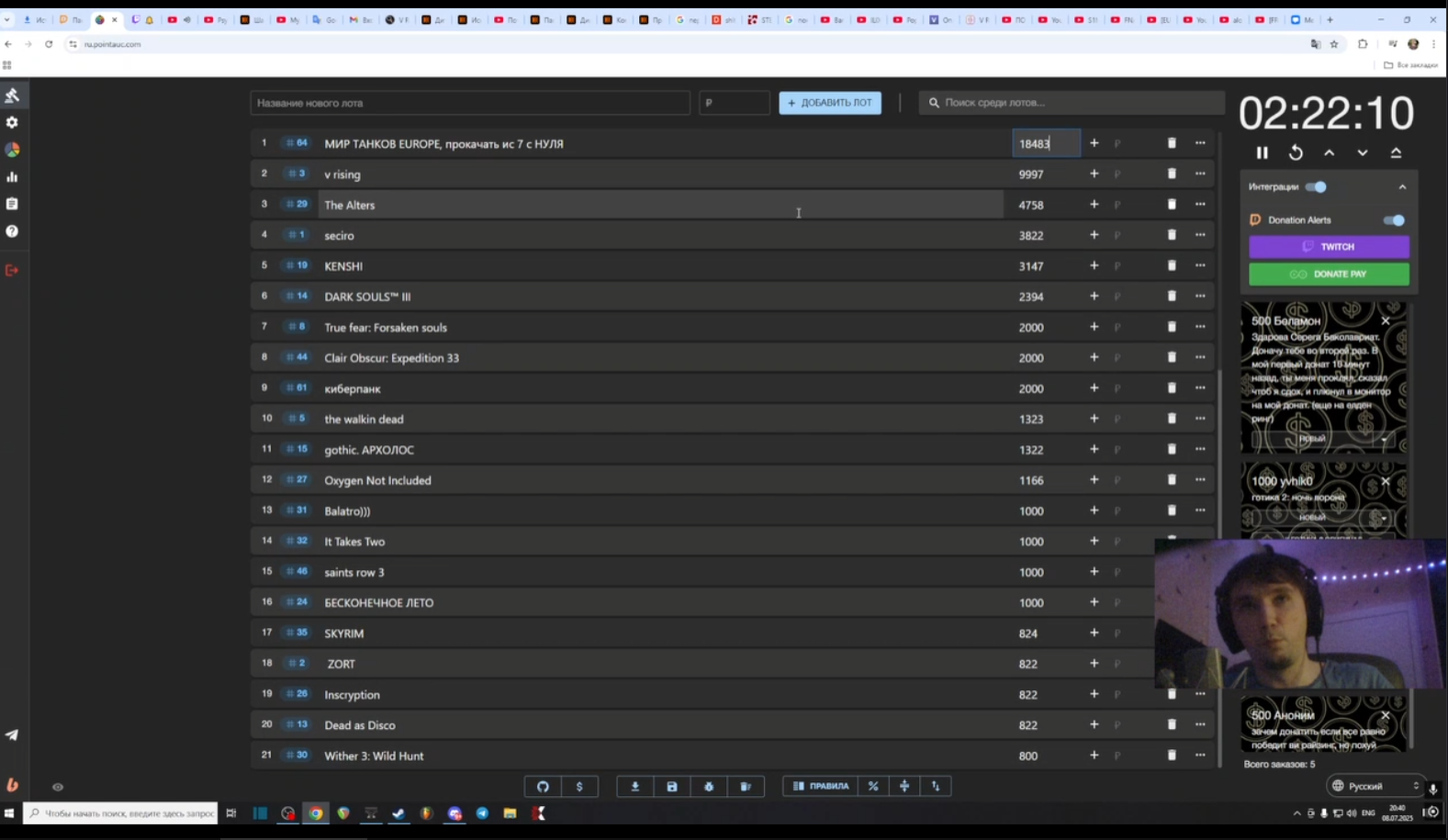Click the amount field of МИР ТАНКОВ lot
The height and width of the screenshot is (840, 1448).
[x=1046, y=143]
